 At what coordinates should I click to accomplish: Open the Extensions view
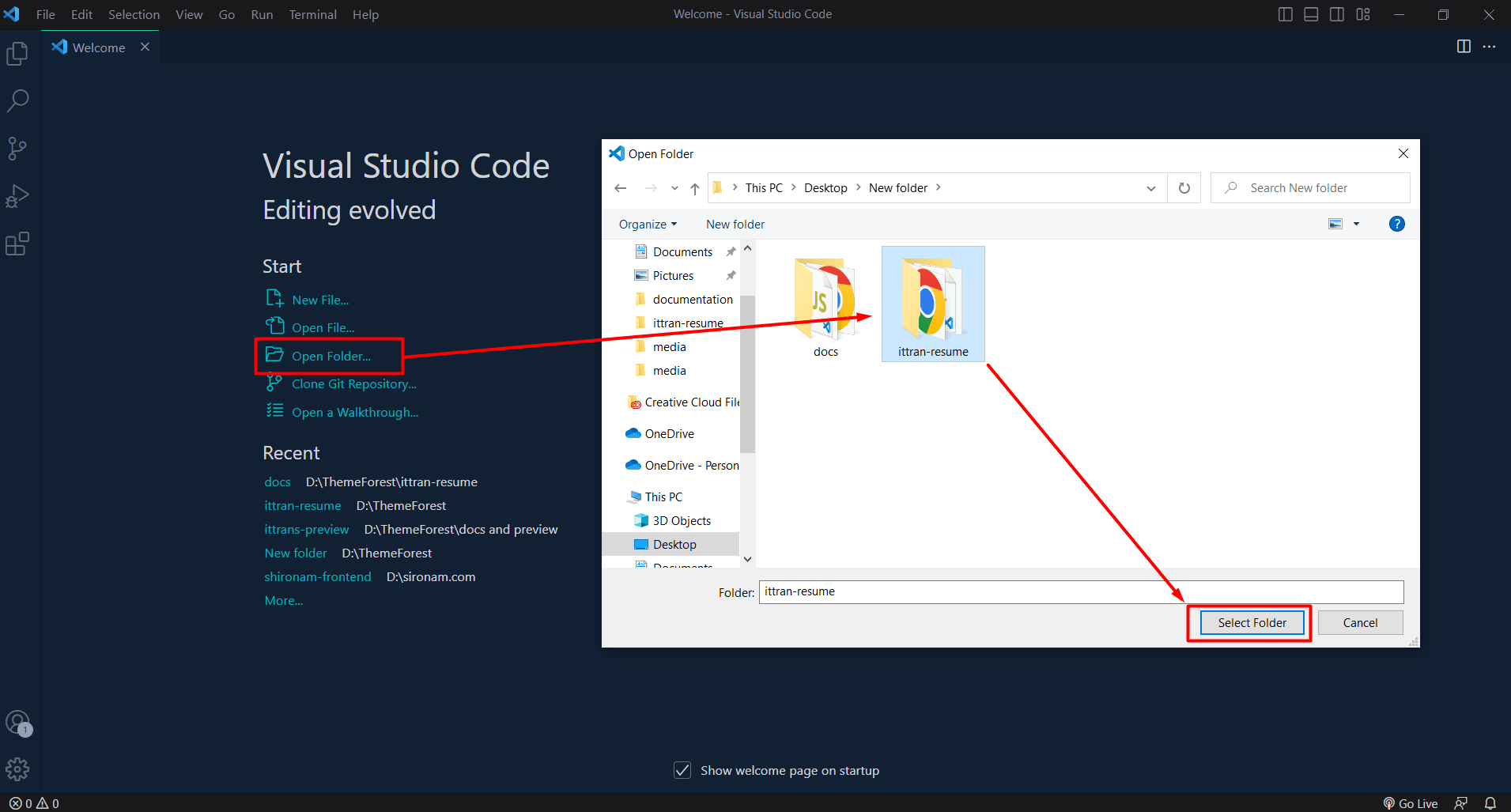coord(17,244)
